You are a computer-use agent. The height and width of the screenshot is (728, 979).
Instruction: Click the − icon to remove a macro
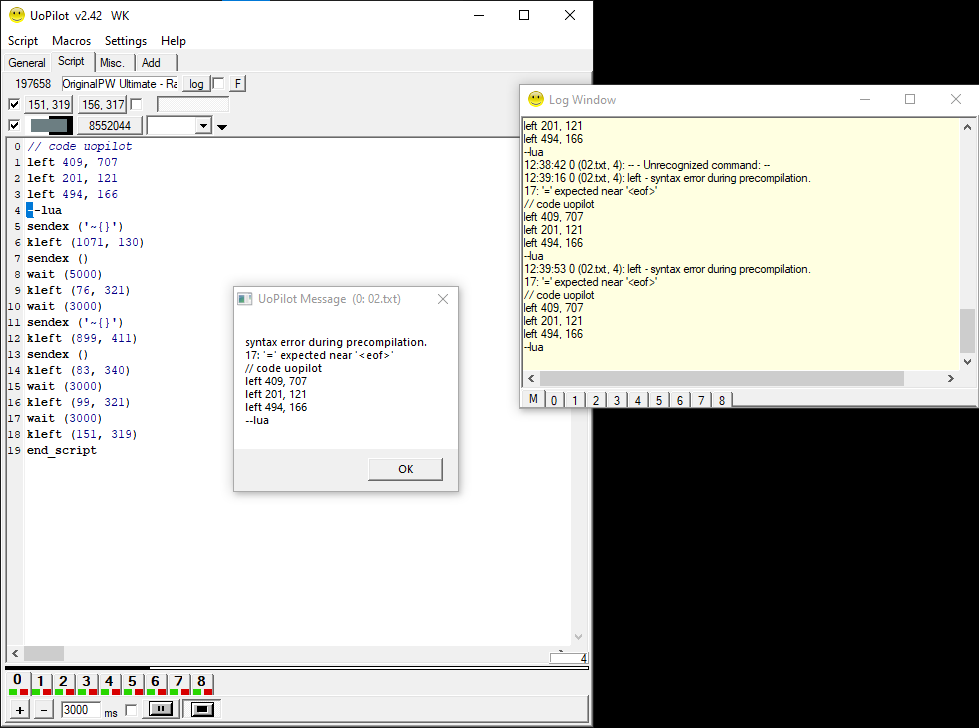[x=44, y=711]
